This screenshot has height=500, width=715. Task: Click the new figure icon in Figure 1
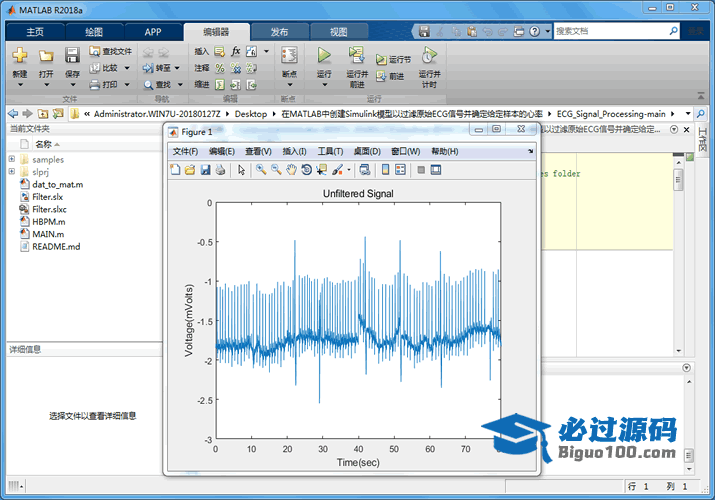[x=175, y=170]
